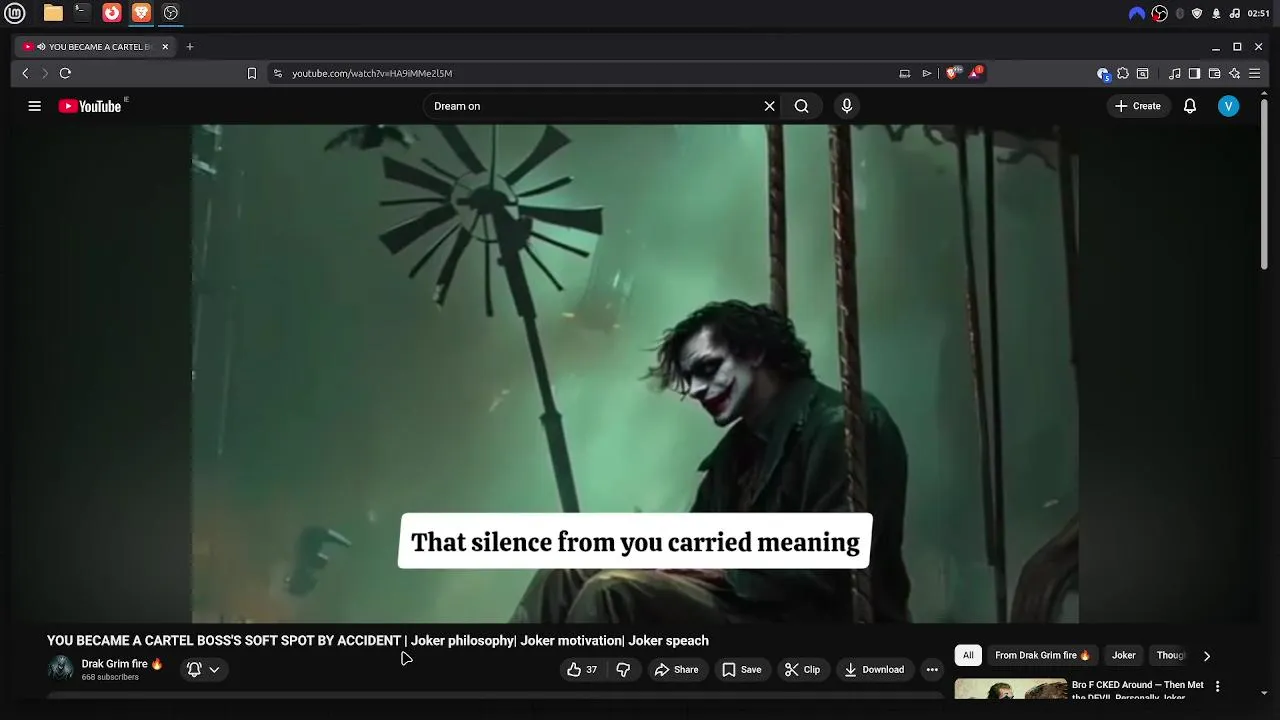Open the OBS icon in system tray
Image resolution: width=1280 pixels, height=720 pixels.
(x=1160, y=13)
